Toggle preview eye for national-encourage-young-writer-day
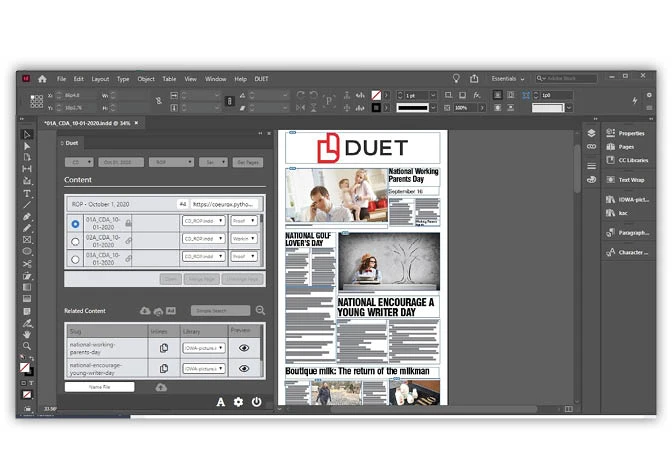The image size is (672, 462). [x=244, y=368]
